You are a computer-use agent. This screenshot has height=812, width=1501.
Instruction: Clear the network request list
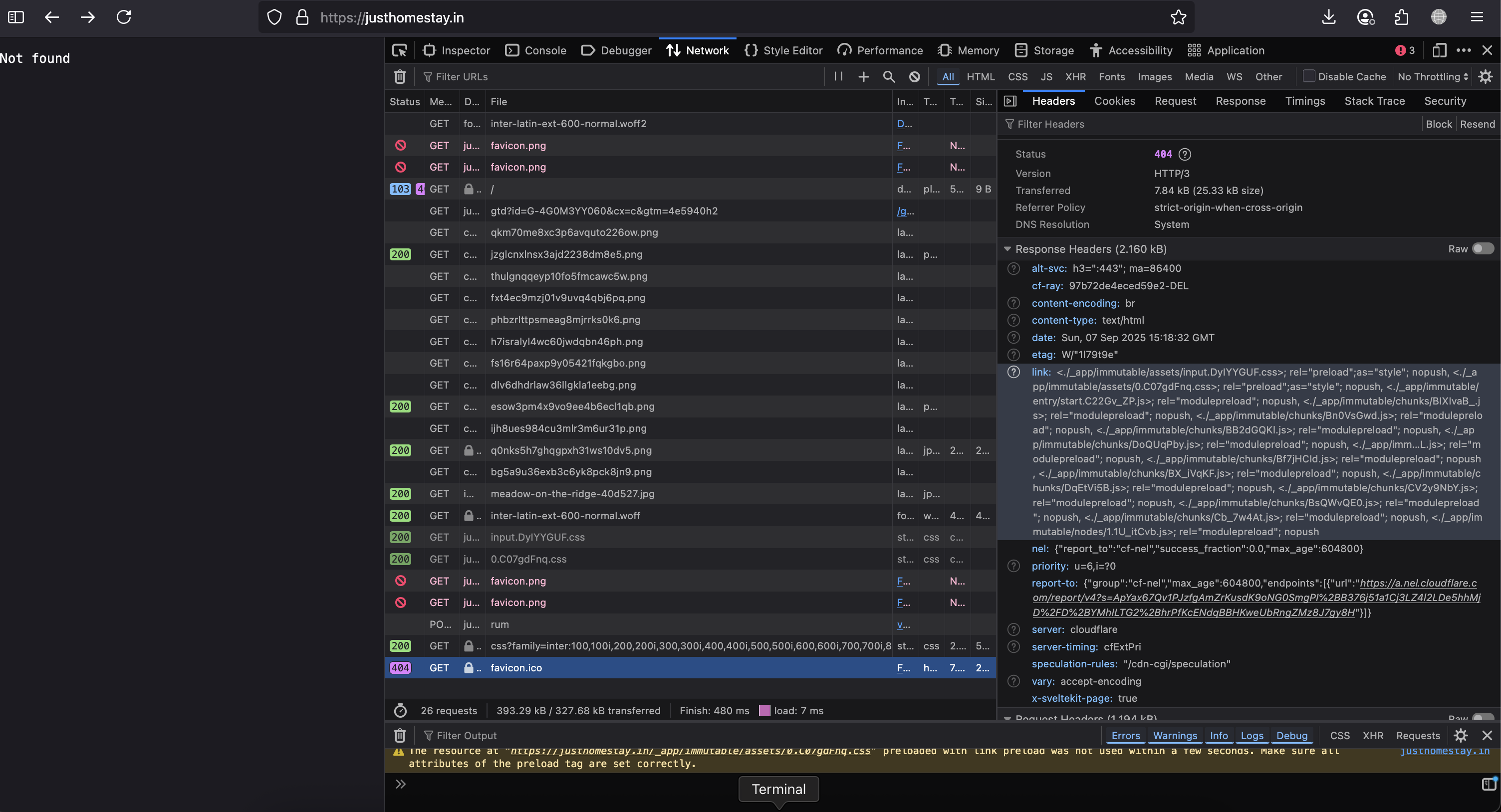pyautogui.click(x=400, y=76)
